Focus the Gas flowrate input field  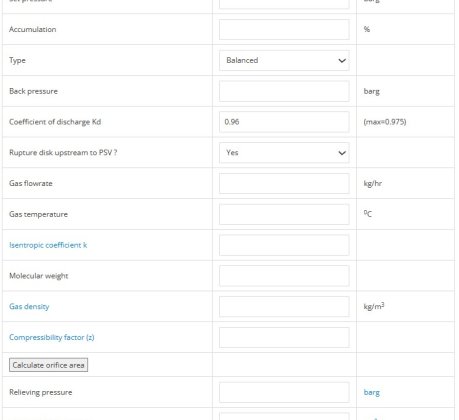(x=284, y=183)
